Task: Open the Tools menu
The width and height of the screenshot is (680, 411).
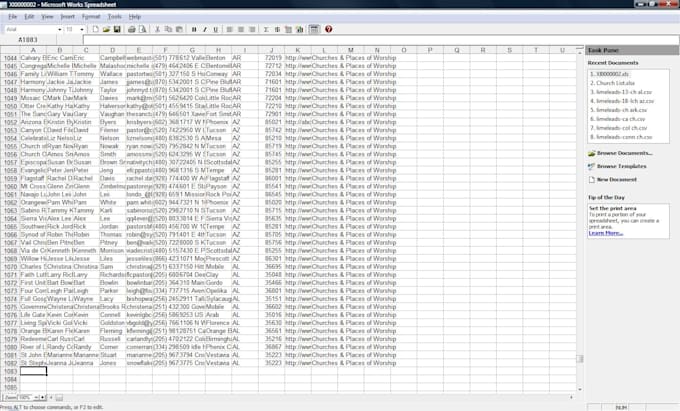Action: click(x=114, y=16)
